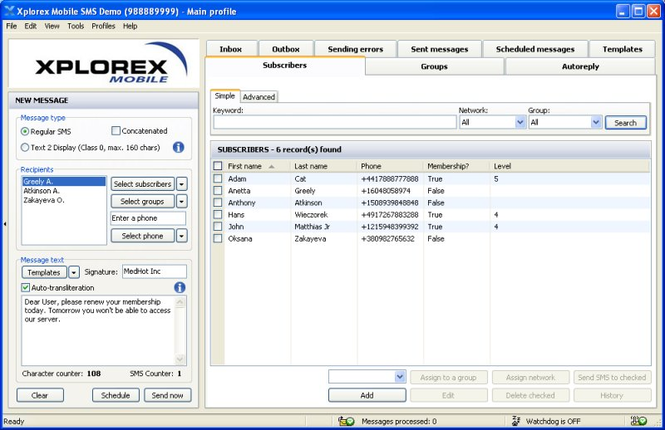Click the Xplorex Mobile logo banner
This screenshot has width=665, height=430.
point(104,64)
